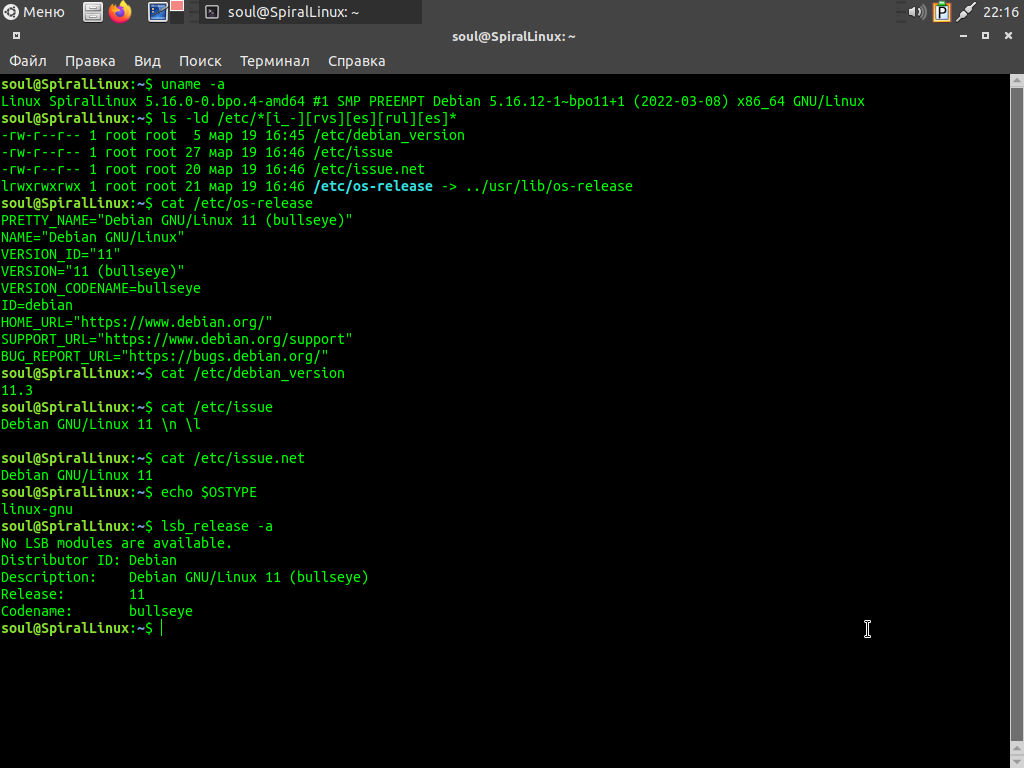1024x768 pixels.
Task: Click the BUG_REPORT_URL line
Action: (x=165, y=356)
